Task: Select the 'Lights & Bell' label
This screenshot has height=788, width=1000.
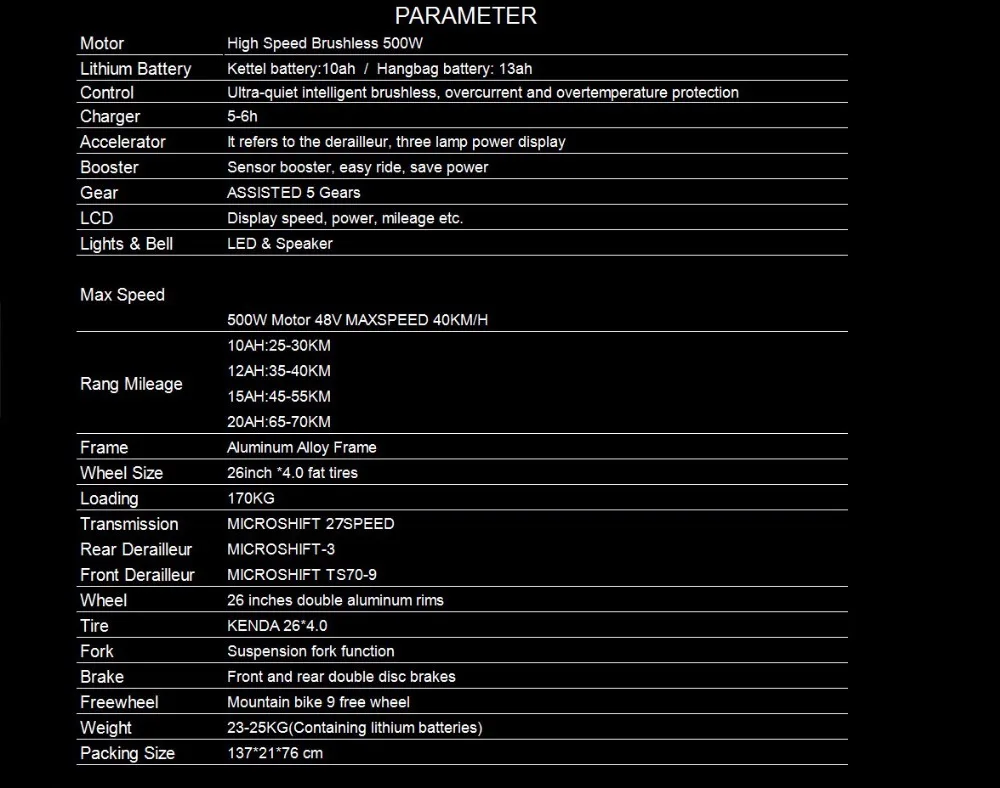Action: 126,244
